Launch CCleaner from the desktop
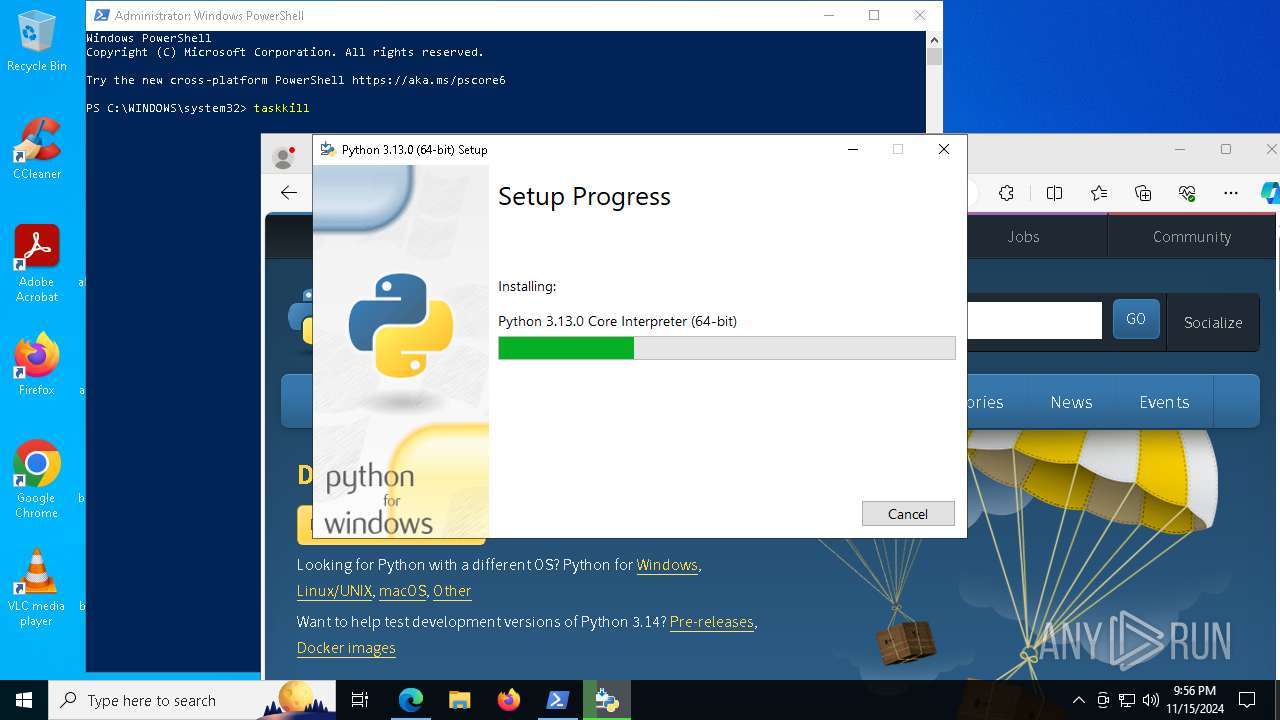This screenshot has width=1280, height=720. pyautogui.click(x=37, y=148)
